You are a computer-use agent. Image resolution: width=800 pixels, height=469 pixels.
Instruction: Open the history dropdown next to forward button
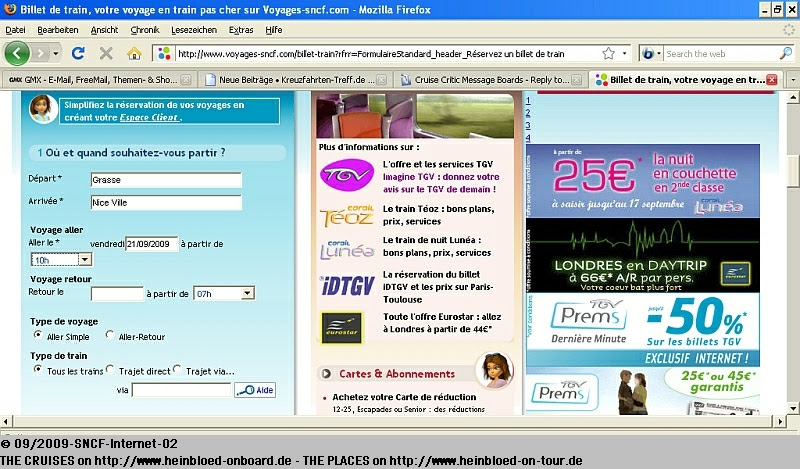[56, 53]
